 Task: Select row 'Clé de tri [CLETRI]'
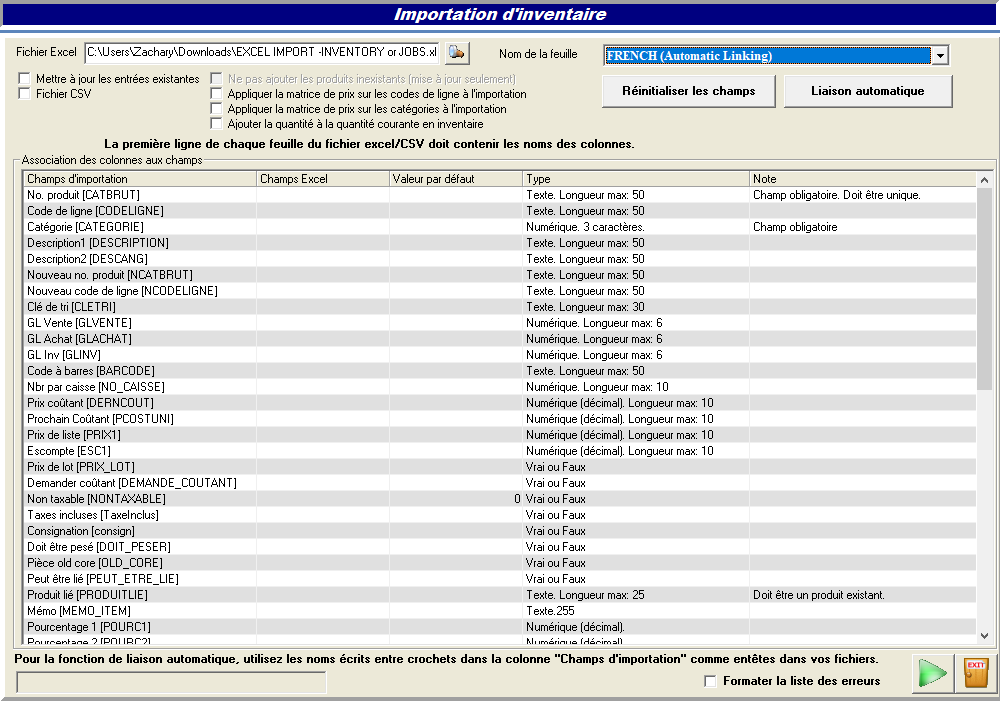click(x=499, y=307)
